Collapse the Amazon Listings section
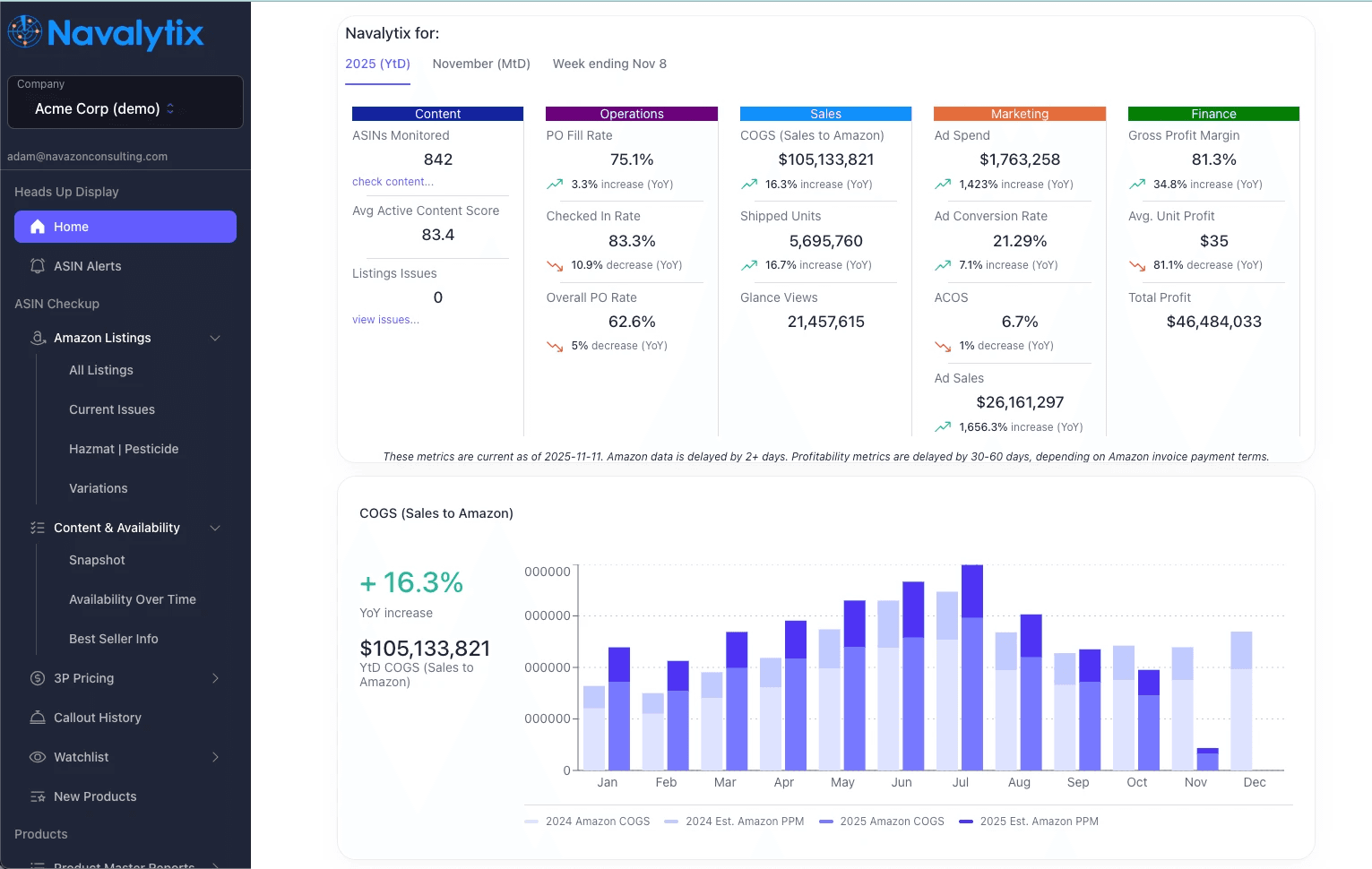The image size is (1372, 869). click(215, 338)
